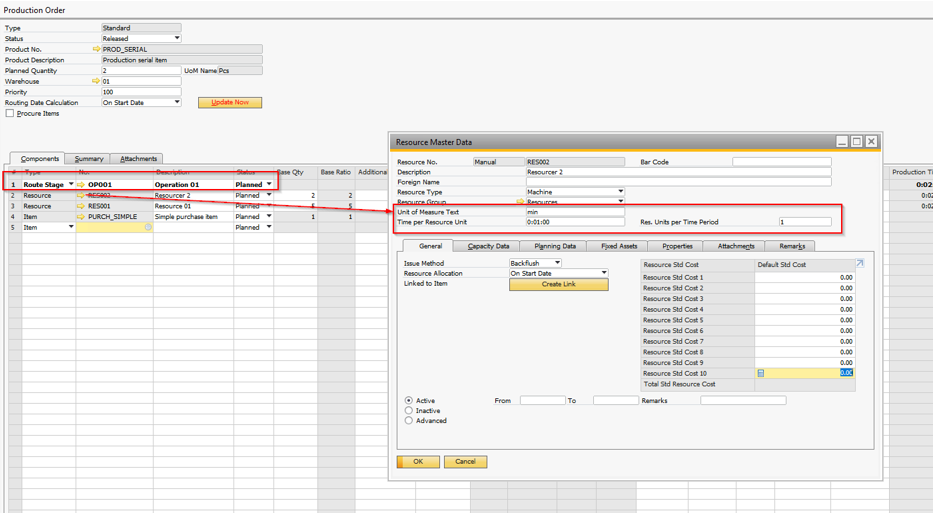The image size is (939, 514).
Task: Click the Time per Resource Unit field
Action: tap(575, 222)
